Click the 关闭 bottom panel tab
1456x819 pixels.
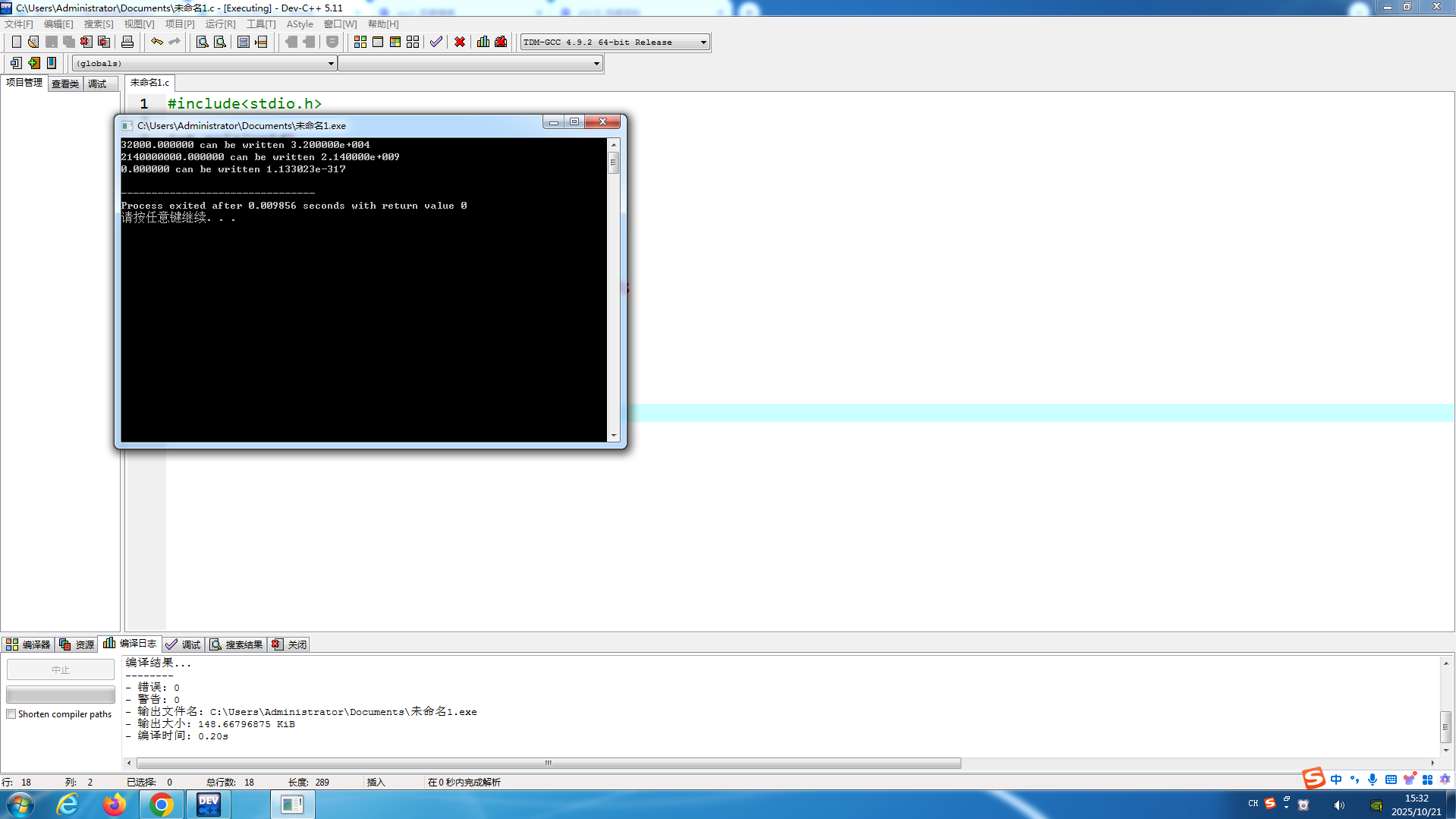point(289,644)
